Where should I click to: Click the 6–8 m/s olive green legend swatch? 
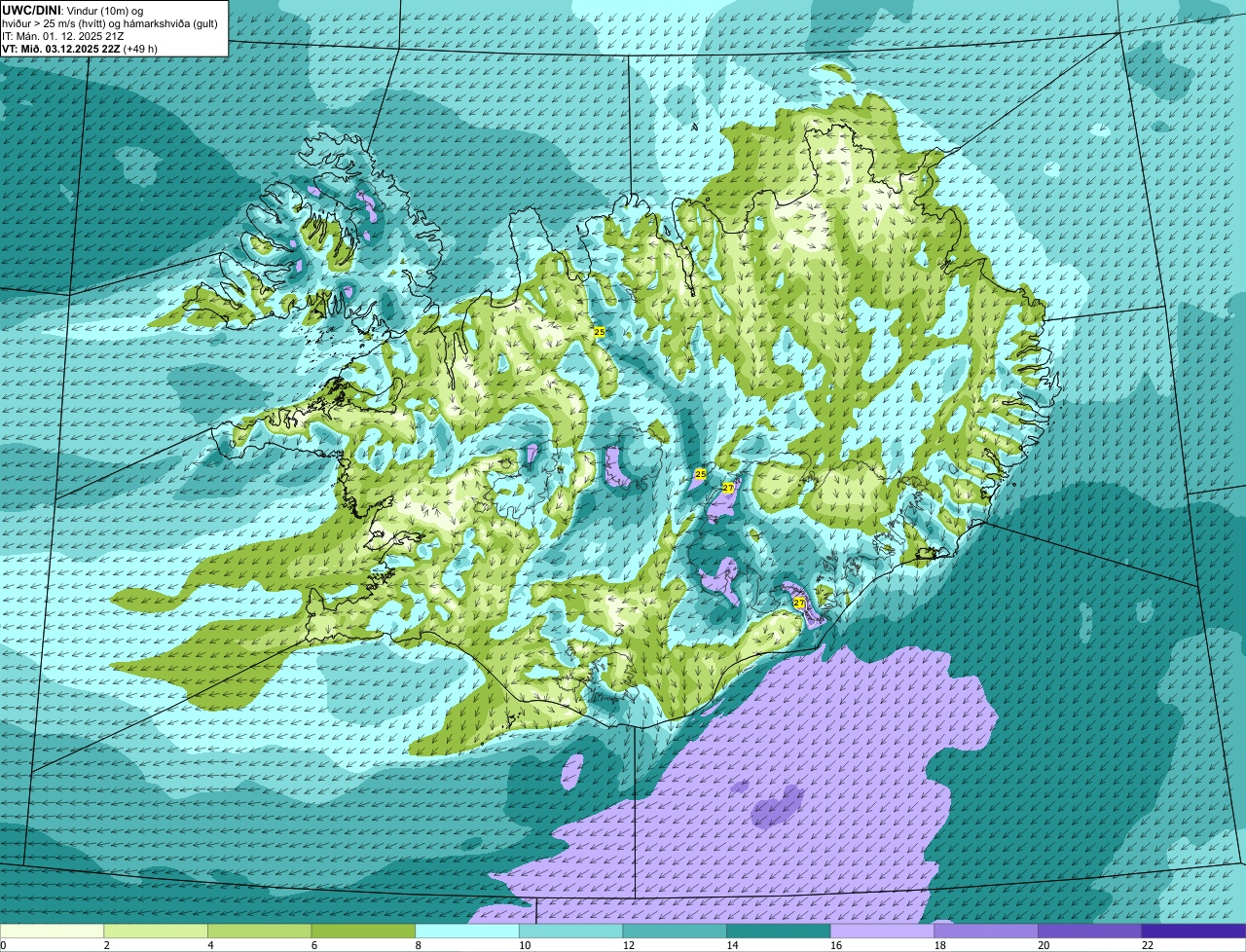363,931
